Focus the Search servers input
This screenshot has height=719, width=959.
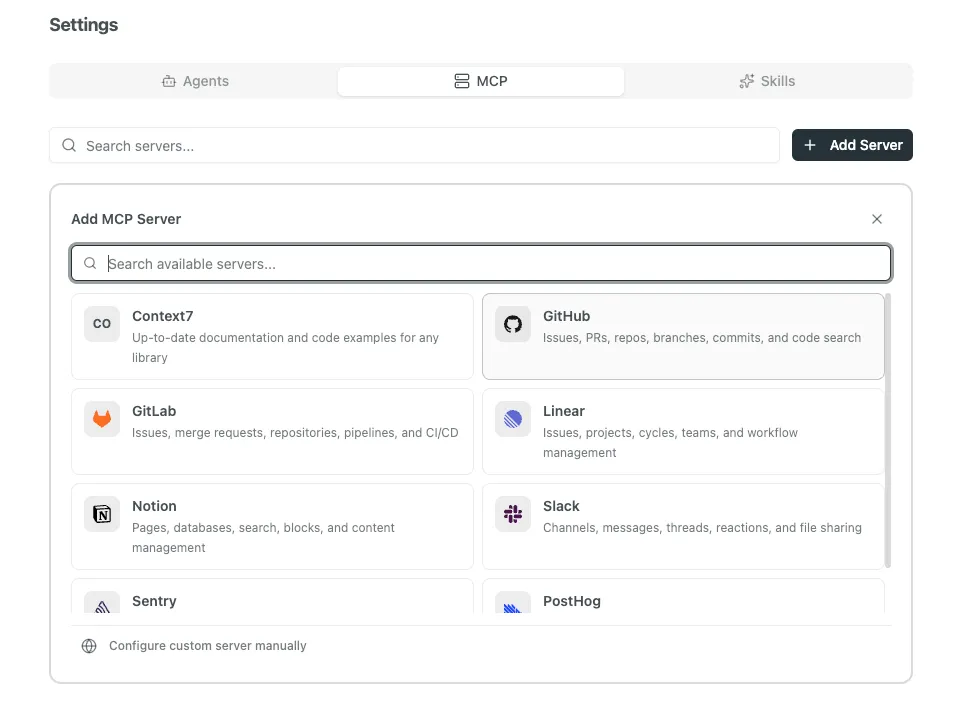click(415, 146)
